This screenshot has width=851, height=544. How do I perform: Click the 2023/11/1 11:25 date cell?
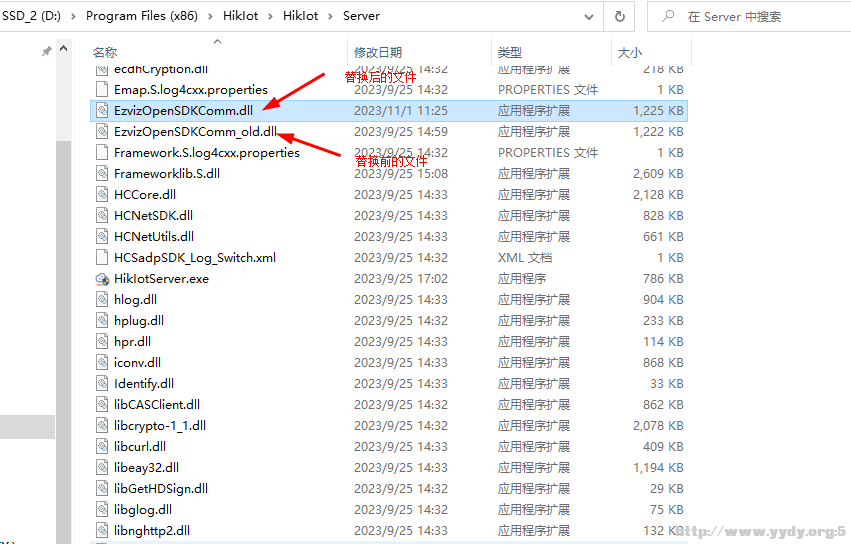pyautogui.click(x=401, y=111)
